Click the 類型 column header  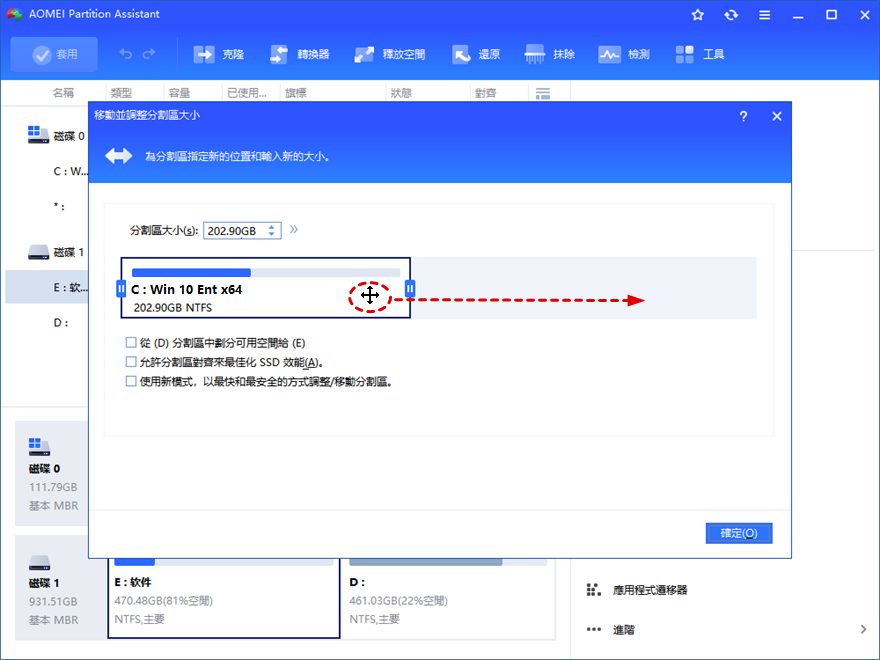(x=121, y=93)
